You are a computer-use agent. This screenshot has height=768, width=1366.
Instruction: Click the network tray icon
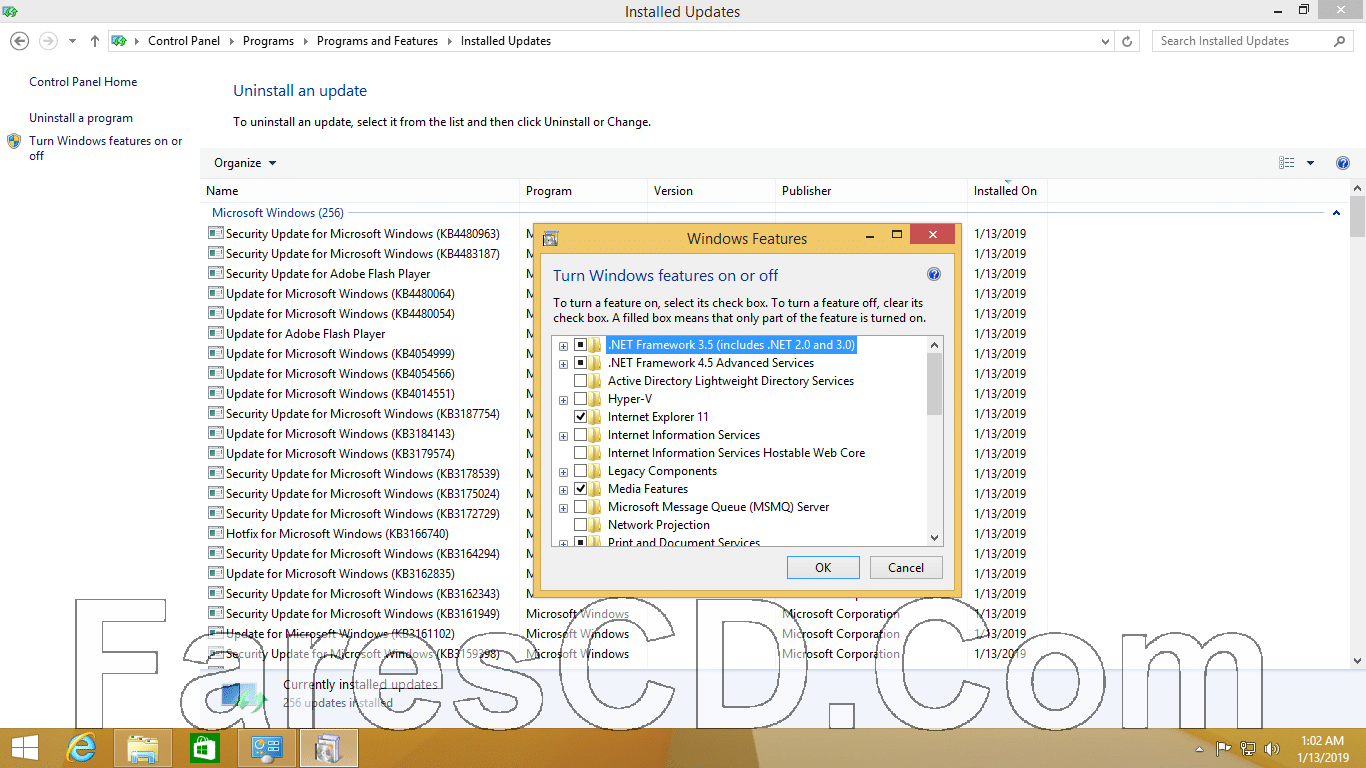(x=1248, y=748)
